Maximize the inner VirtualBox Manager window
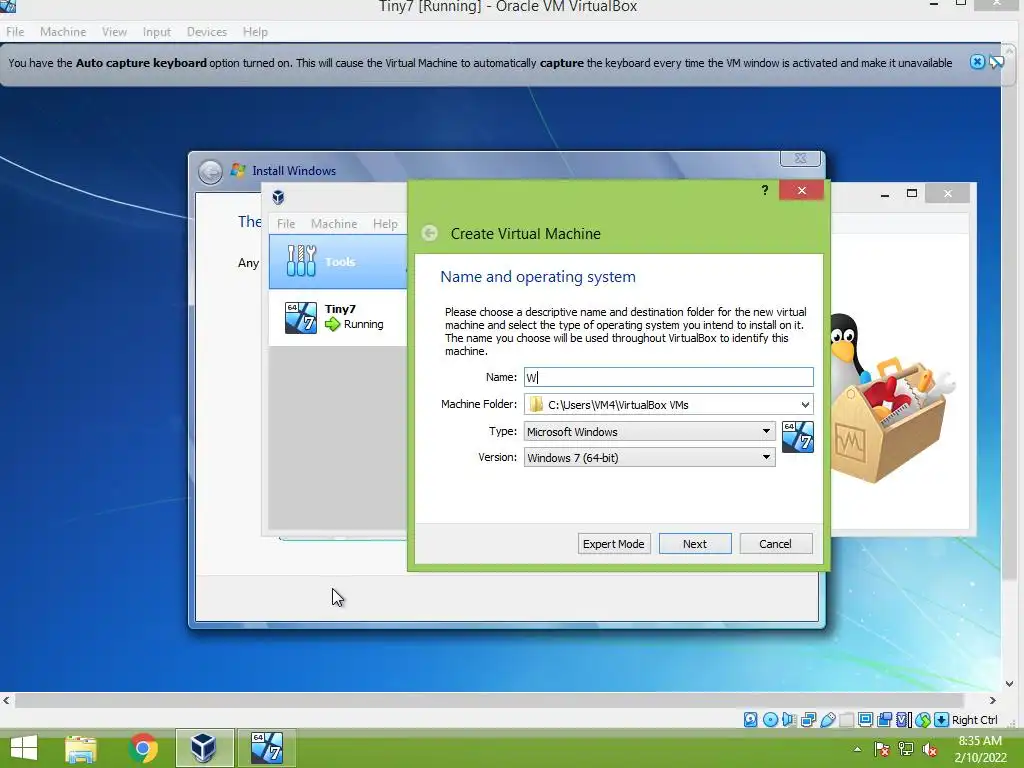Screen dimensions: 1024x768 click(912, 194)
